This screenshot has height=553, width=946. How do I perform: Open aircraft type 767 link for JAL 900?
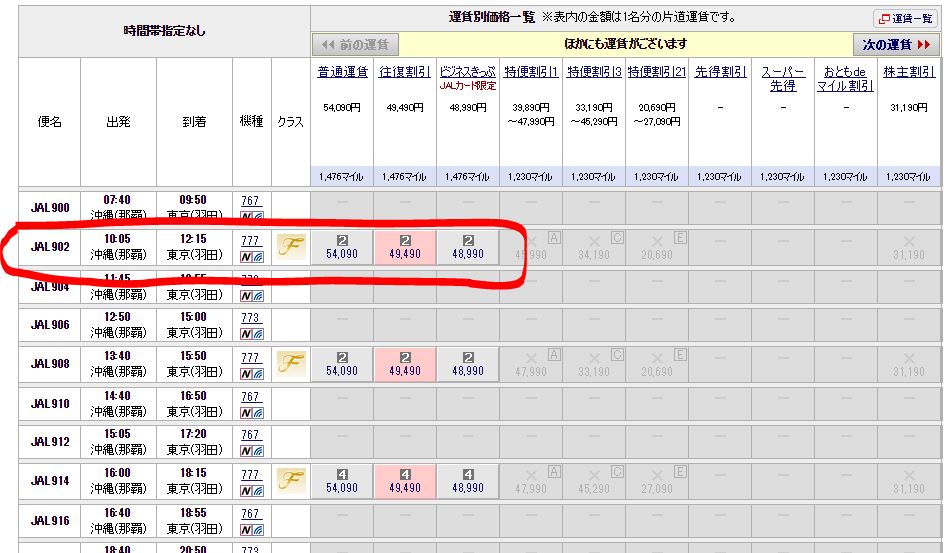250,201
